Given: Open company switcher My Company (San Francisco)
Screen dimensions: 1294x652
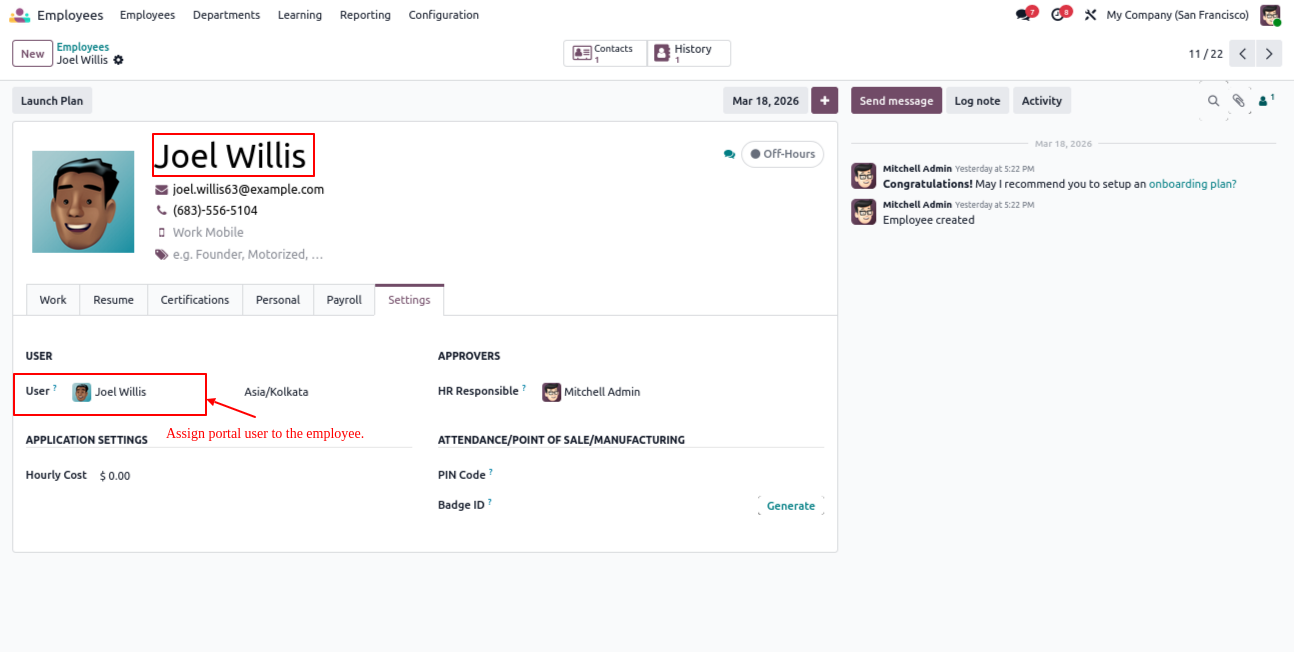Looking at the screenshot, I should pos(1177,15).
